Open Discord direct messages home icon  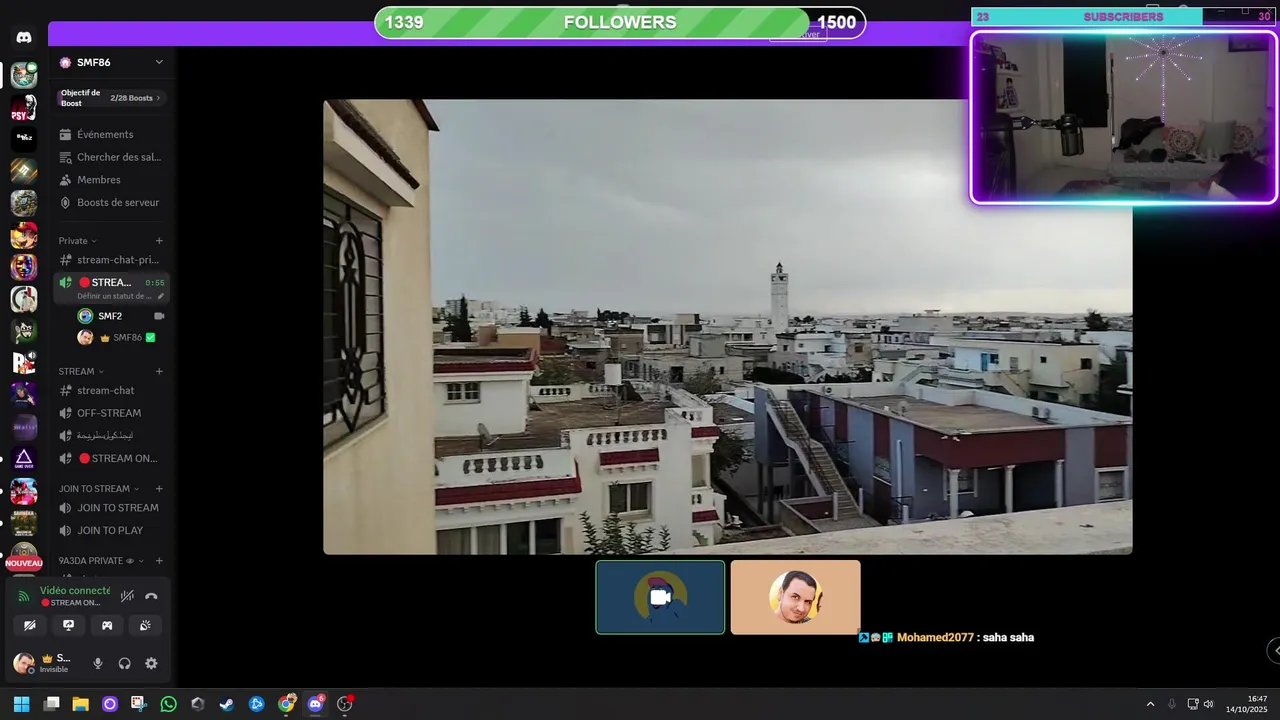(24, 37)
